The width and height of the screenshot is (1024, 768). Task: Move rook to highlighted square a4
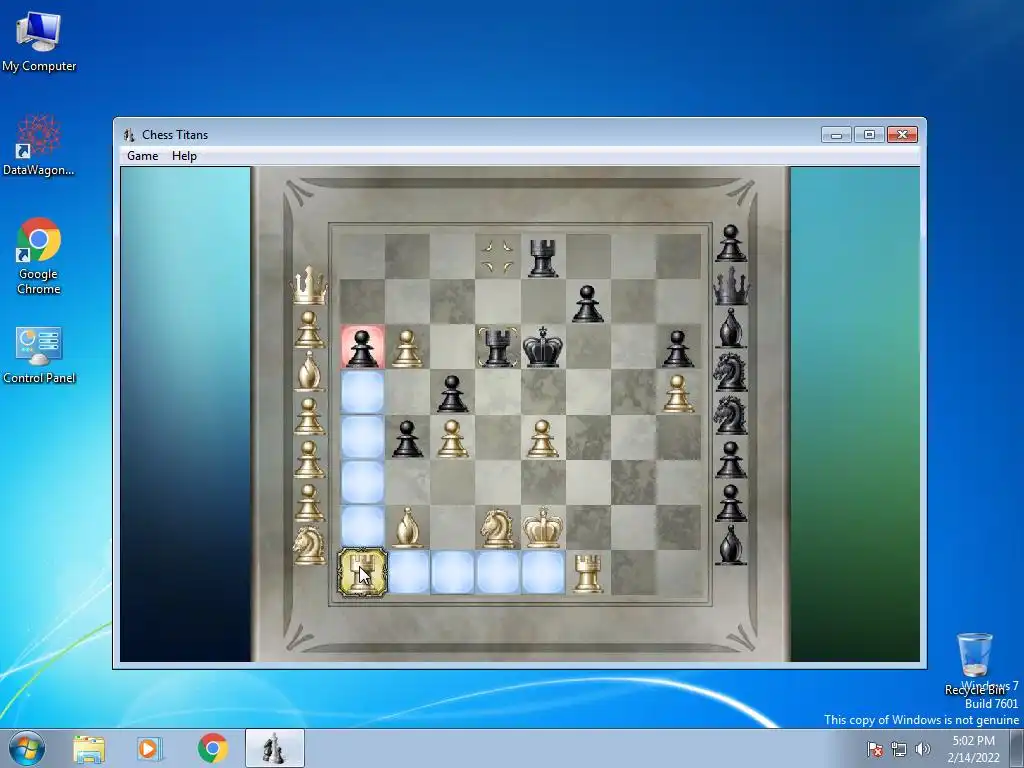coord(362,437)
